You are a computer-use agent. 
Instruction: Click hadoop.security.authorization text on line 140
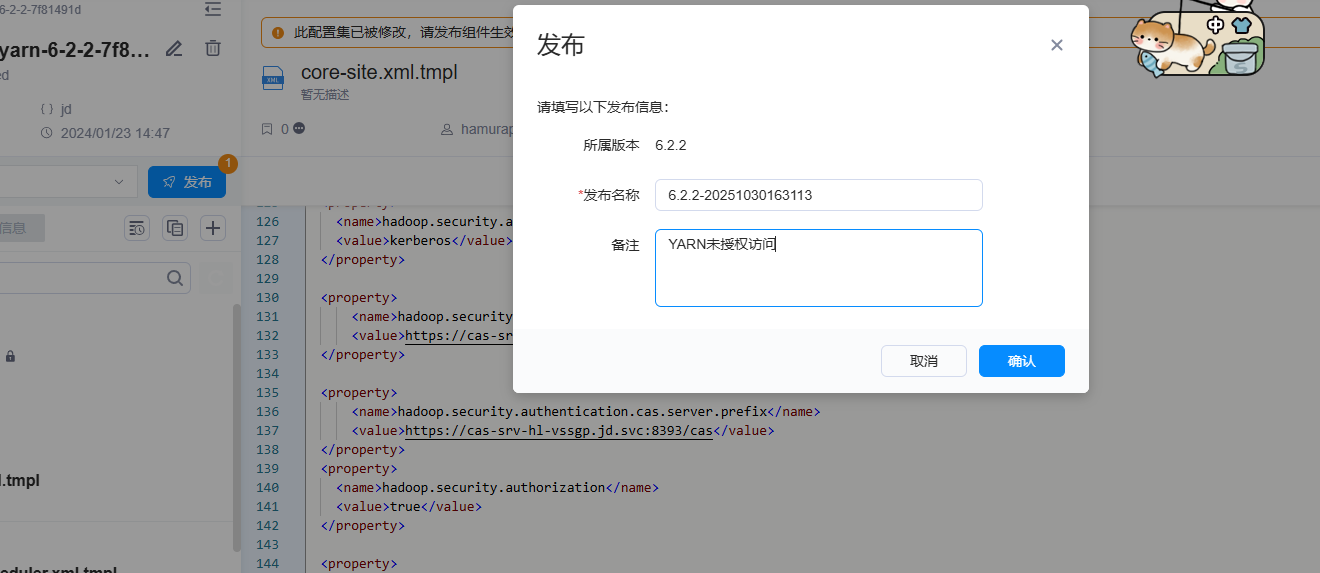click(494, 488)
